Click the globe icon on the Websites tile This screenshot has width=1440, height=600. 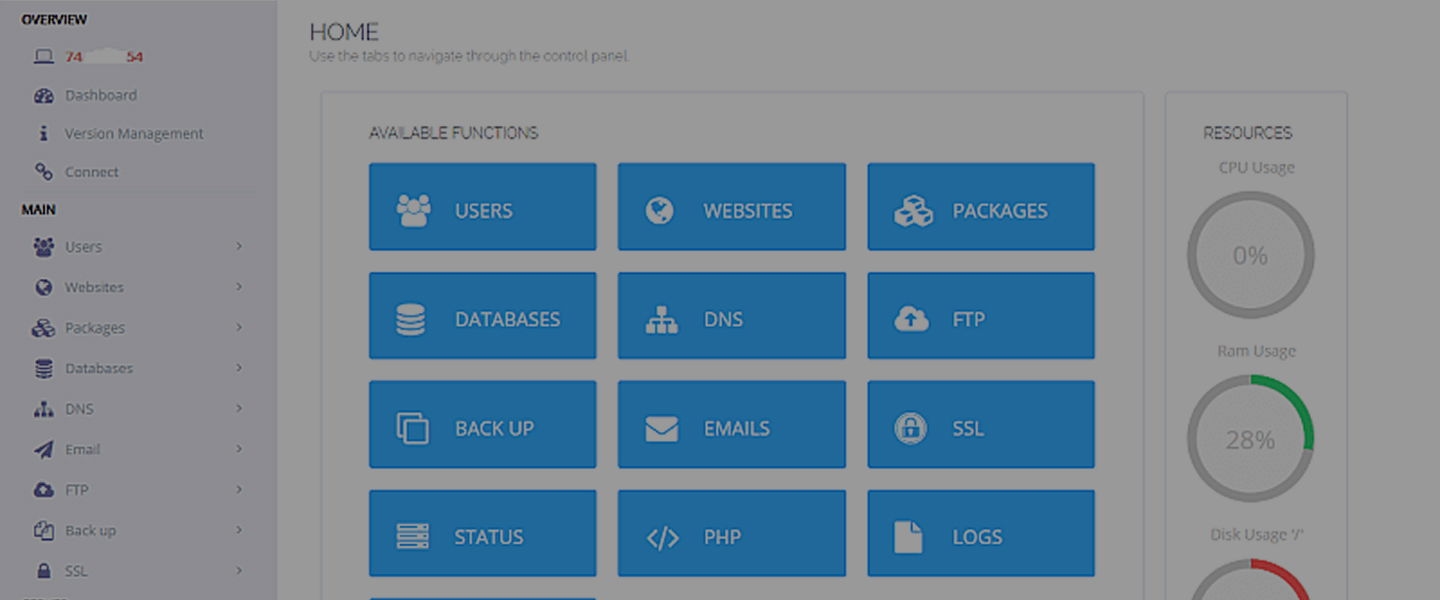point(658,209)
